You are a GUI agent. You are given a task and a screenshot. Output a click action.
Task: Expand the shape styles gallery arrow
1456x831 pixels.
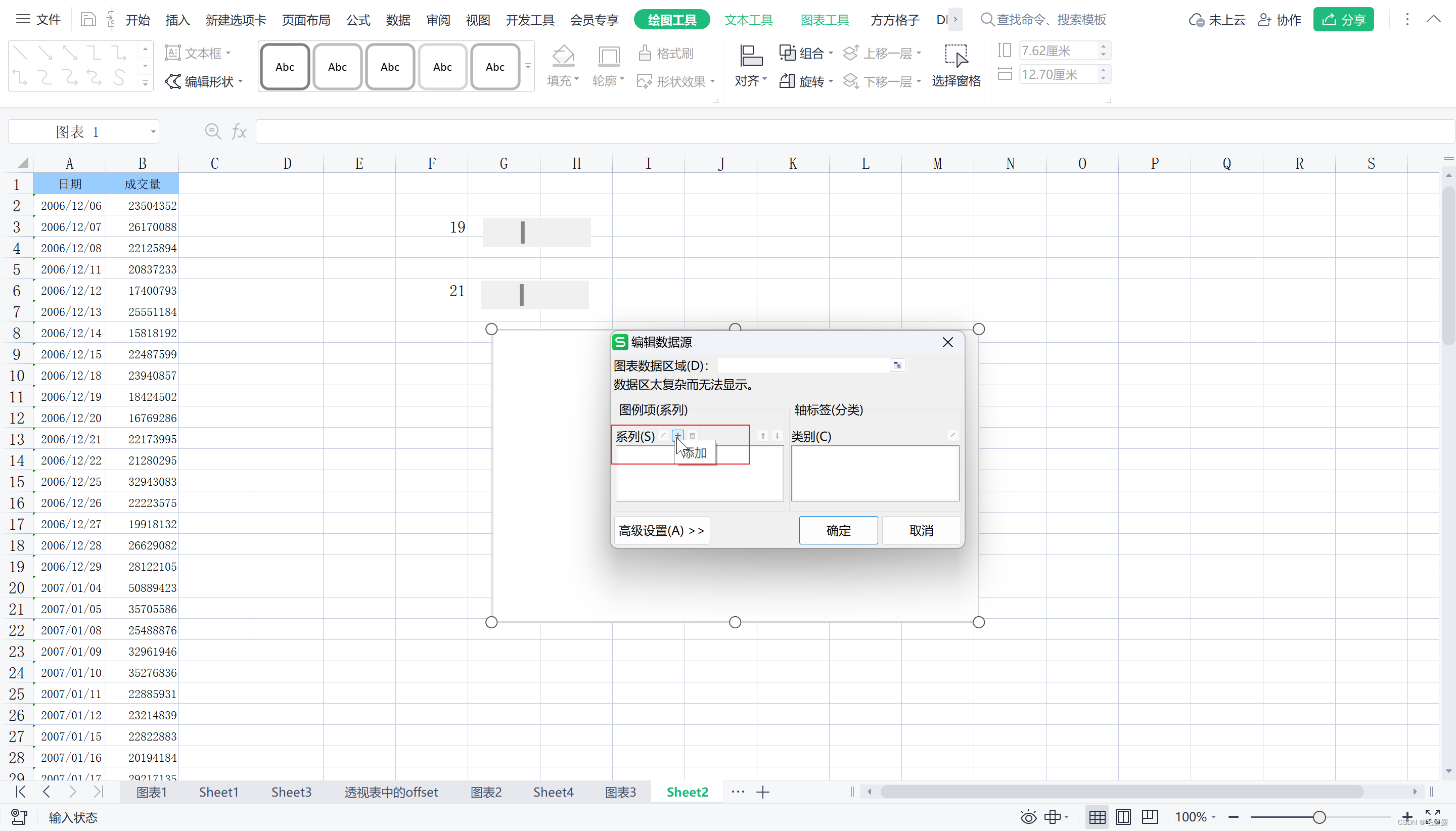pos(528,67)
